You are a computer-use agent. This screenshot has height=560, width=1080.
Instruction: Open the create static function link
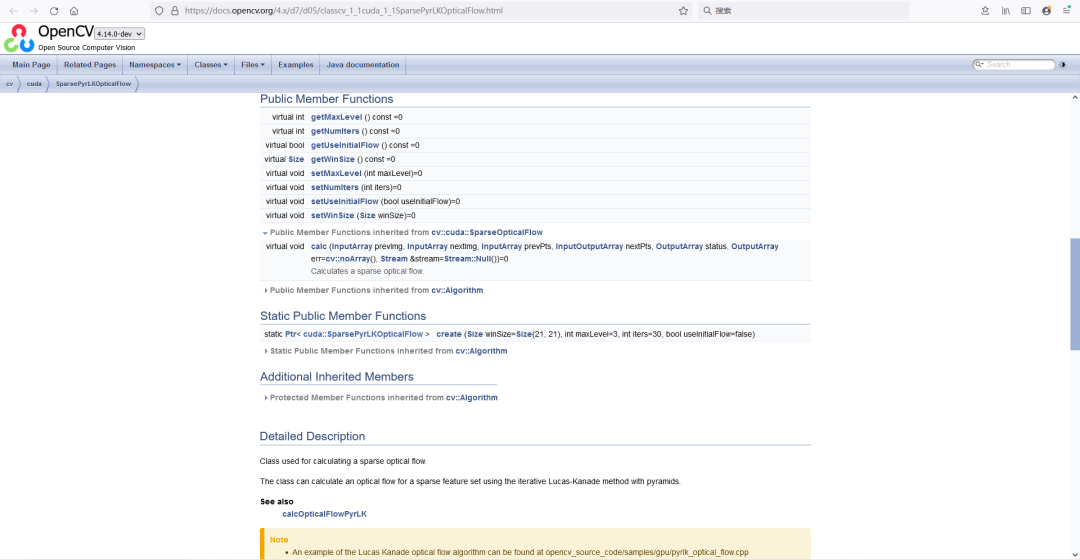(x=448, y=334)
